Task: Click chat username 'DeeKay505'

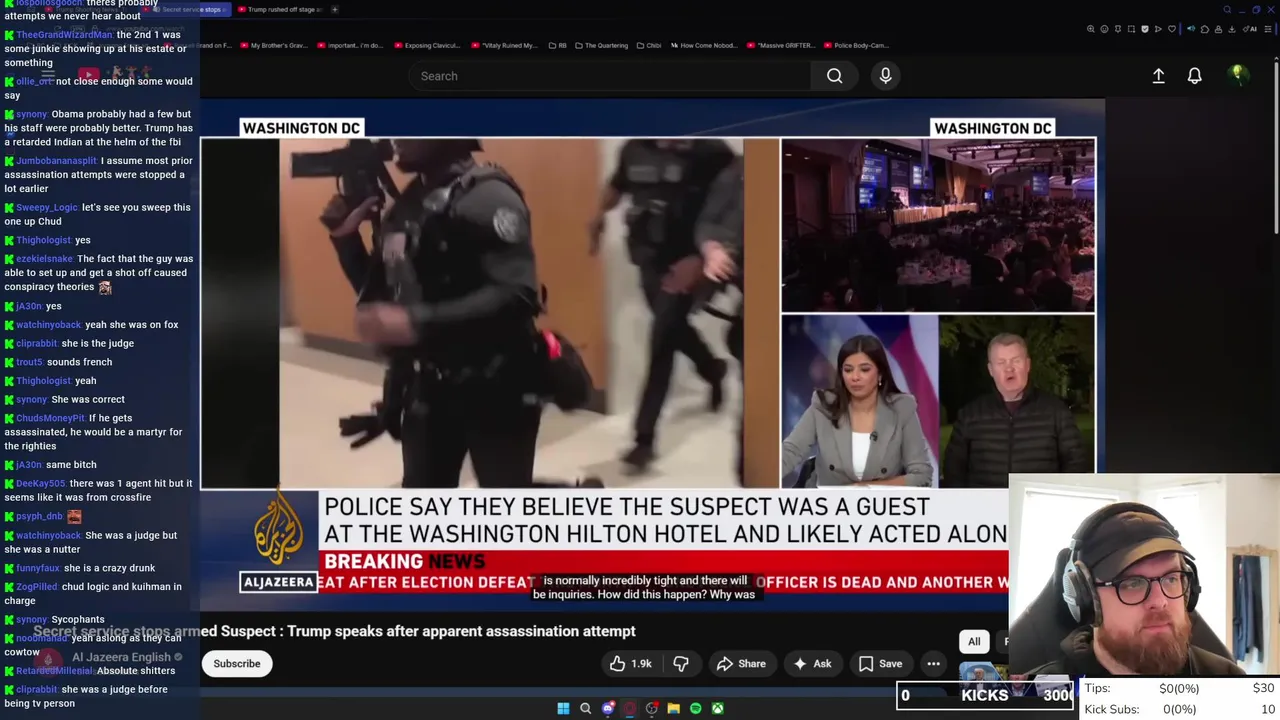Action: coord(40,483)
